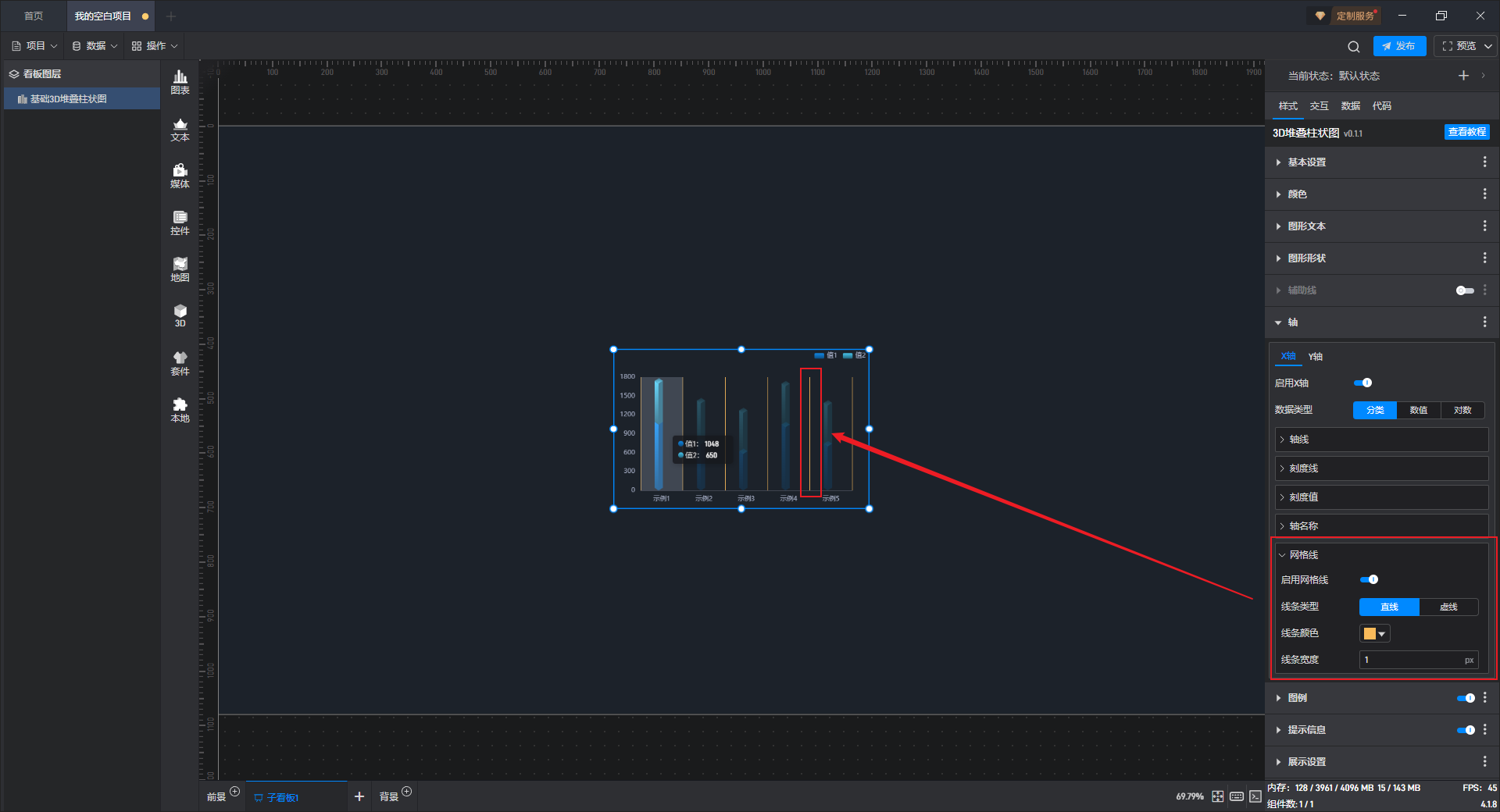The image size is (1500, 812).
Task: Go to the 首页 home tab
Action: click(34, 16)
